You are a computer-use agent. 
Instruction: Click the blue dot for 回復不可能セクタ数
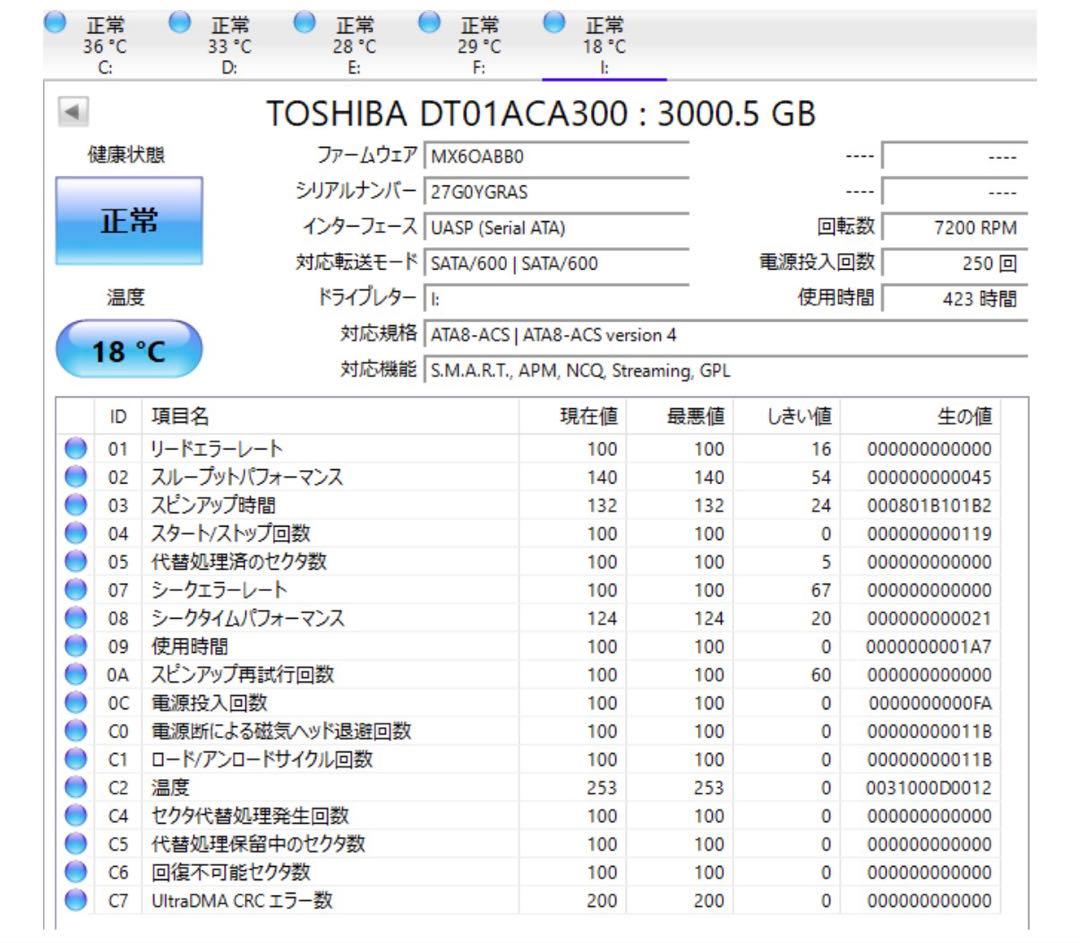tap(73, 872)
